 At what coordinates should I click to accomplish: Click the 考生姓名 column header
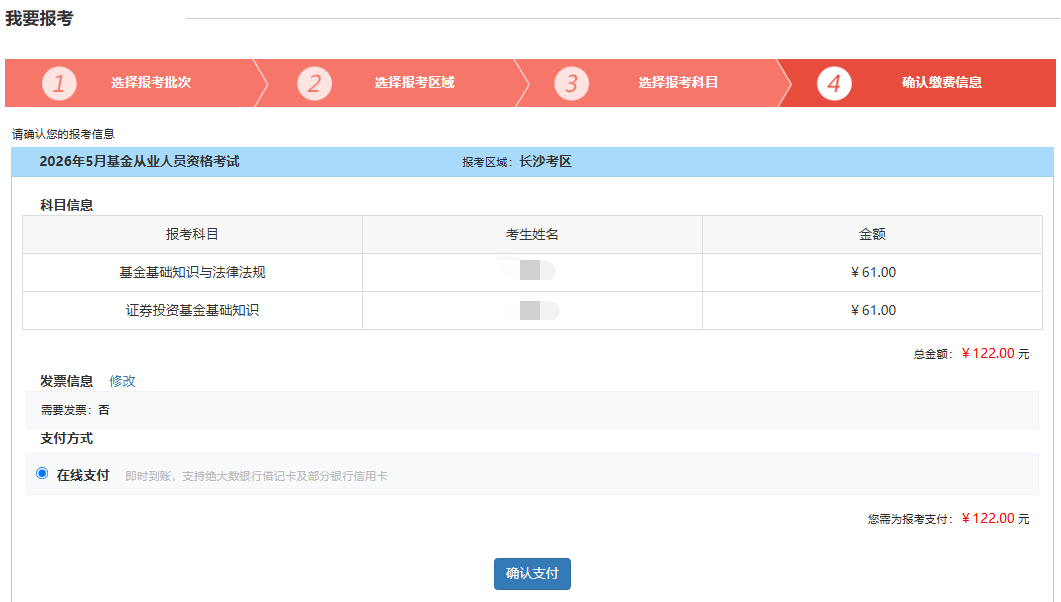coord(532,235)
